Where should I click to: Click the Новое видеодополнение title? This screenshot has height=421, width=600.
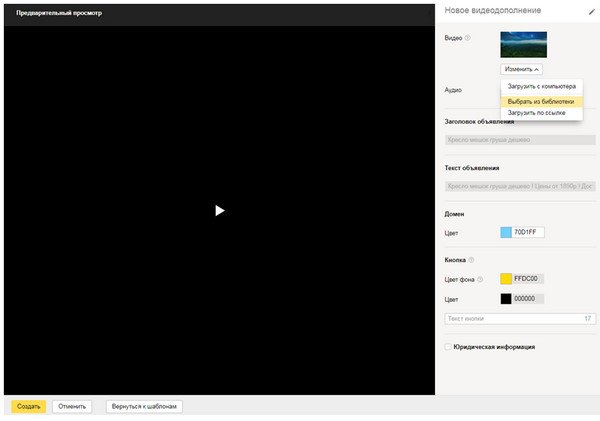pos(493,10)
